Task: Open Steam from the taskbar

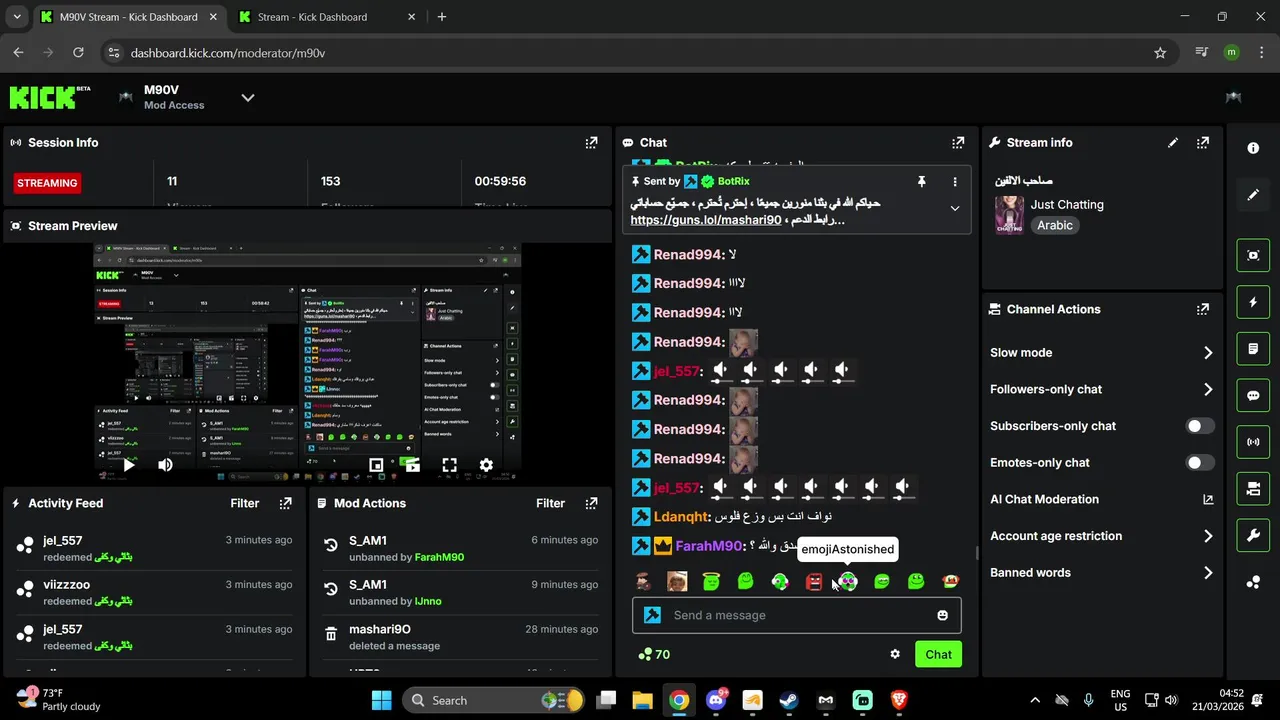Action: point(789,700)
